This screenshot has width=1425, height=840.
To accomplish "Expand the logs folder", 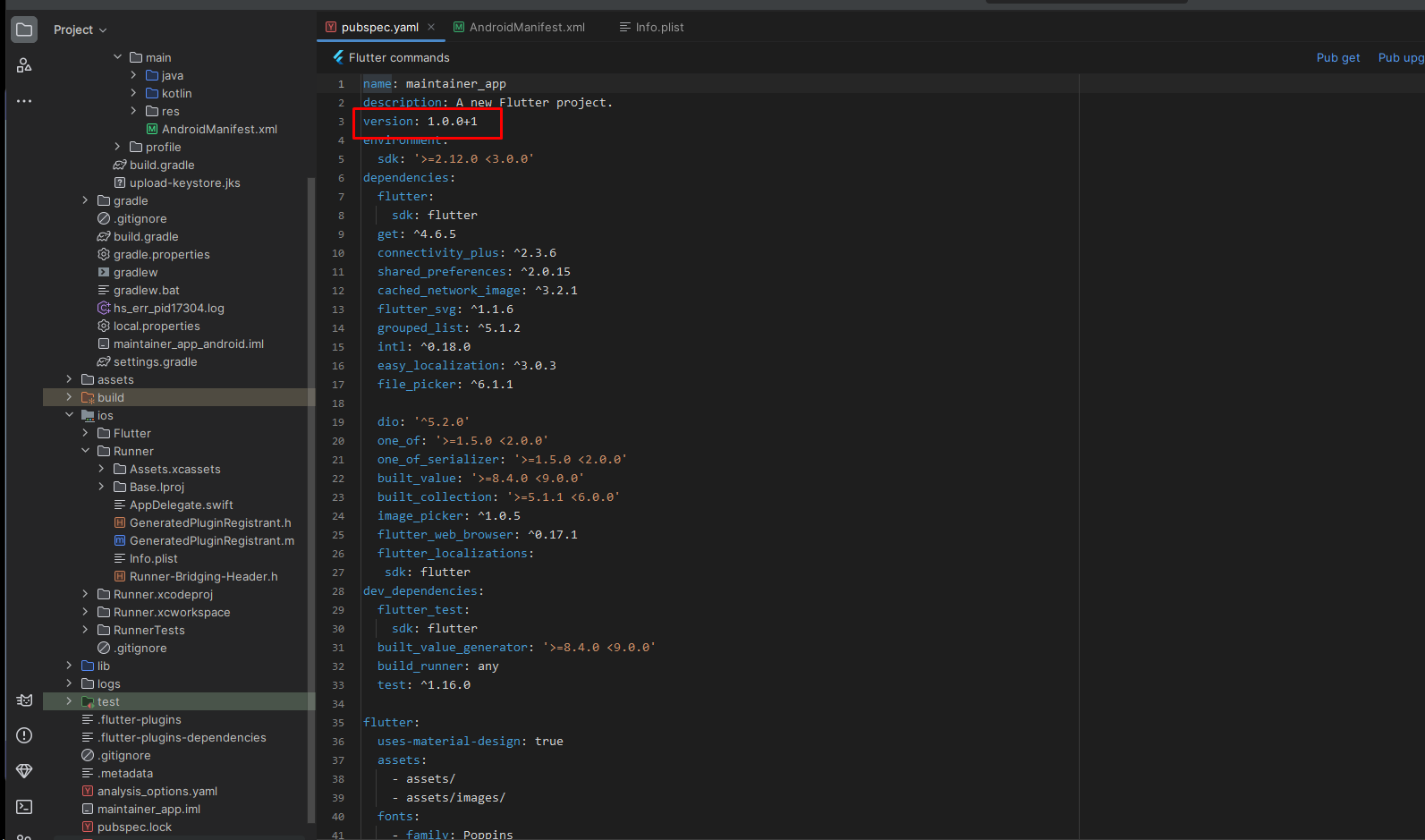I will point(69,683).
